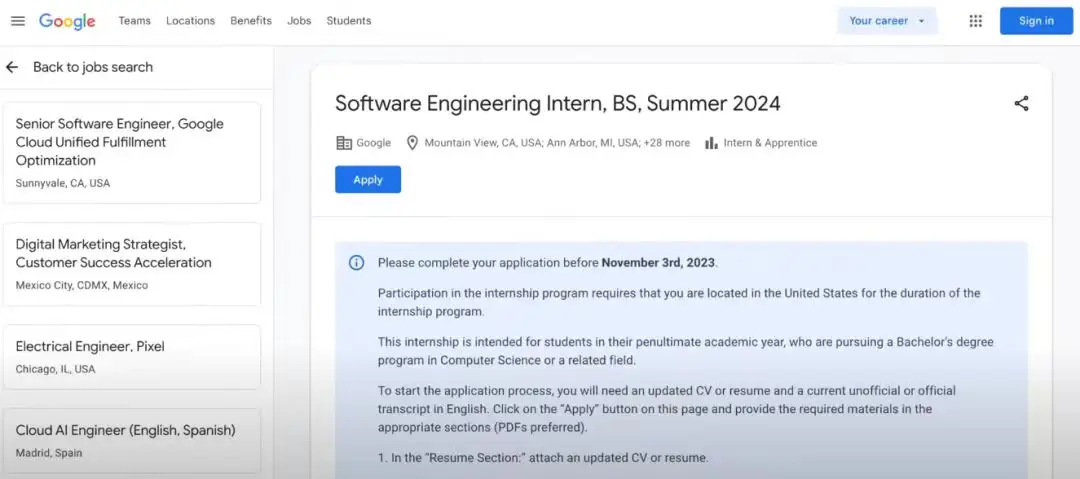This screenshot has height=479, width=1080.
Task: Click the Google company building icon
Action: point(344,143)
